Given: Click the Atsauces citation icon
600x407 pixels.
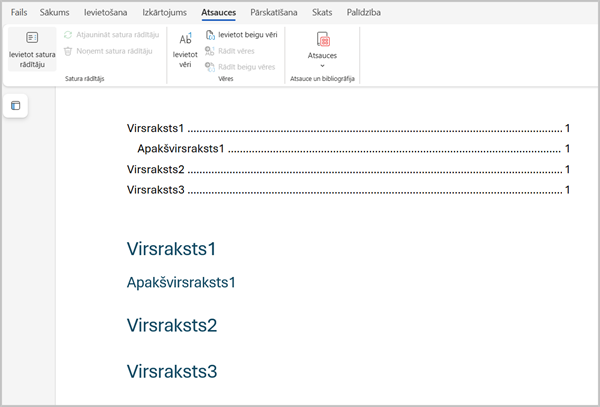Looking at the screenshot, I should click(x=323, y=39).
